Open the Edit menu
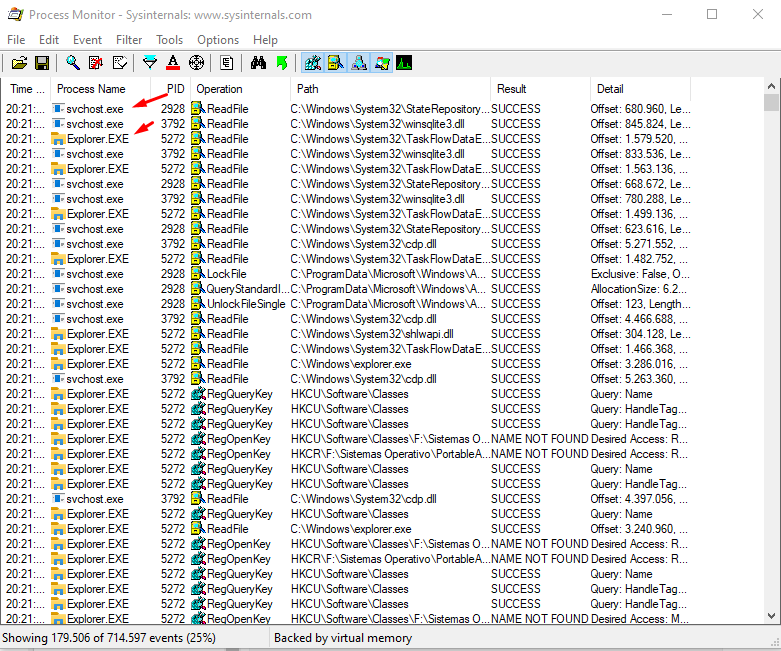The width and height of the screenshot is (781, 651). [49, 40]
